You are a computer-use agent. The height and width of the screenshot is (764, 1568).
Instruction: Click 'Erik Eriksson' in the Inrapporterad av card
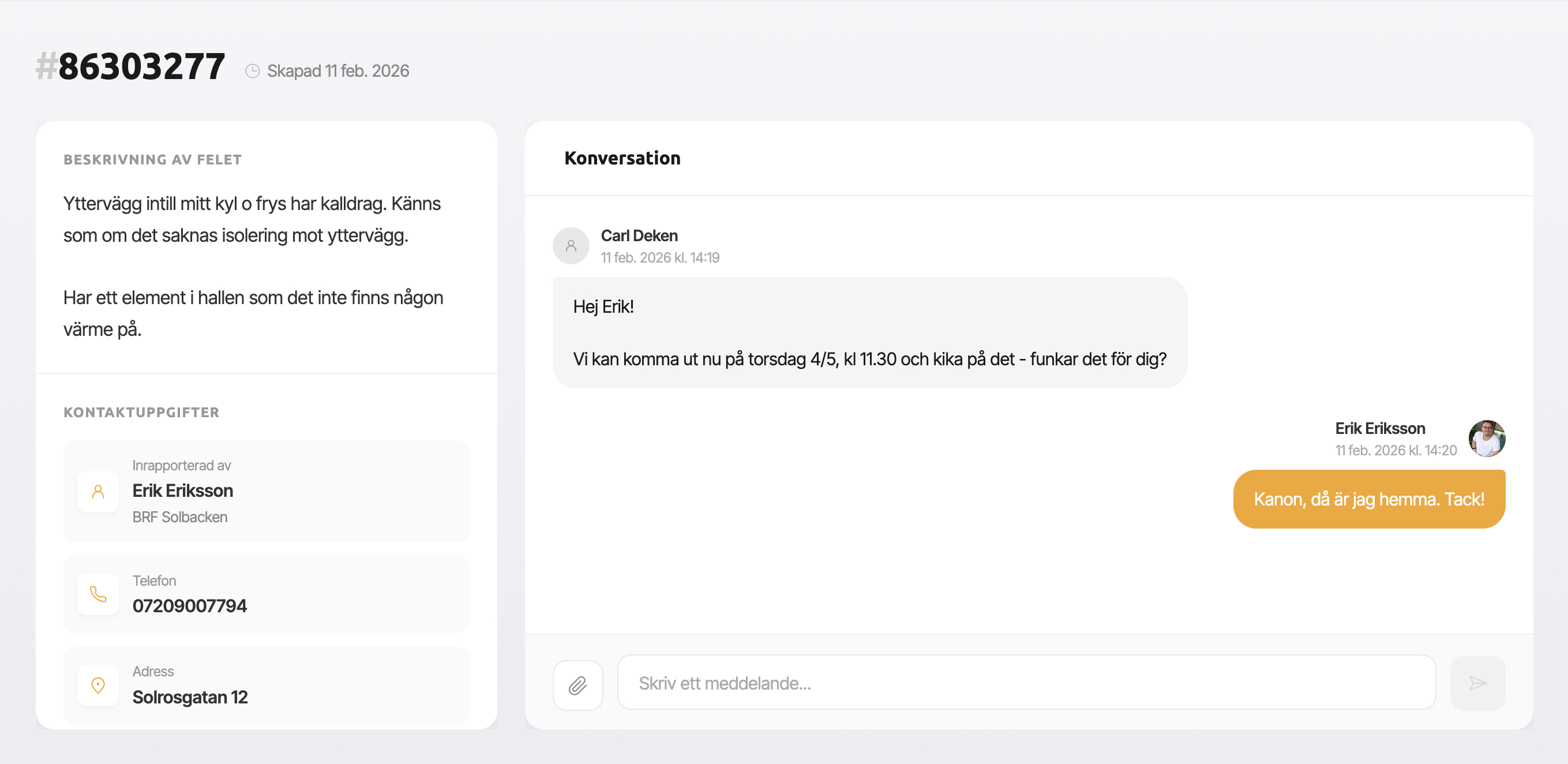[x=183, y=490]
